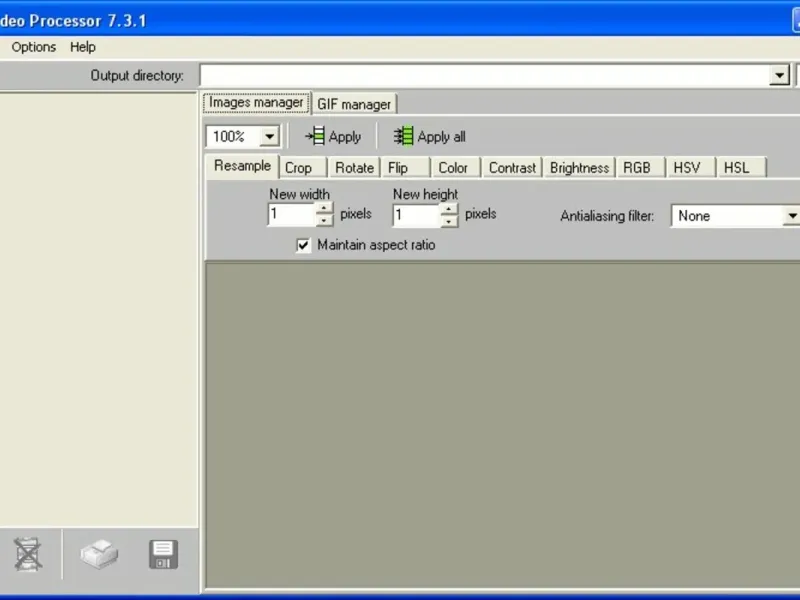Increase New height with up arrow
The image size is (800, 600).
tap(448, 209)
